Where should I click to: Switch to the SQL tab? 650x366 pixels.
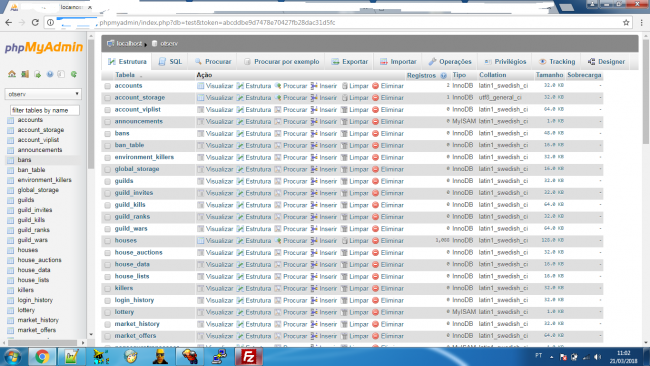click(x=170, y=62)
